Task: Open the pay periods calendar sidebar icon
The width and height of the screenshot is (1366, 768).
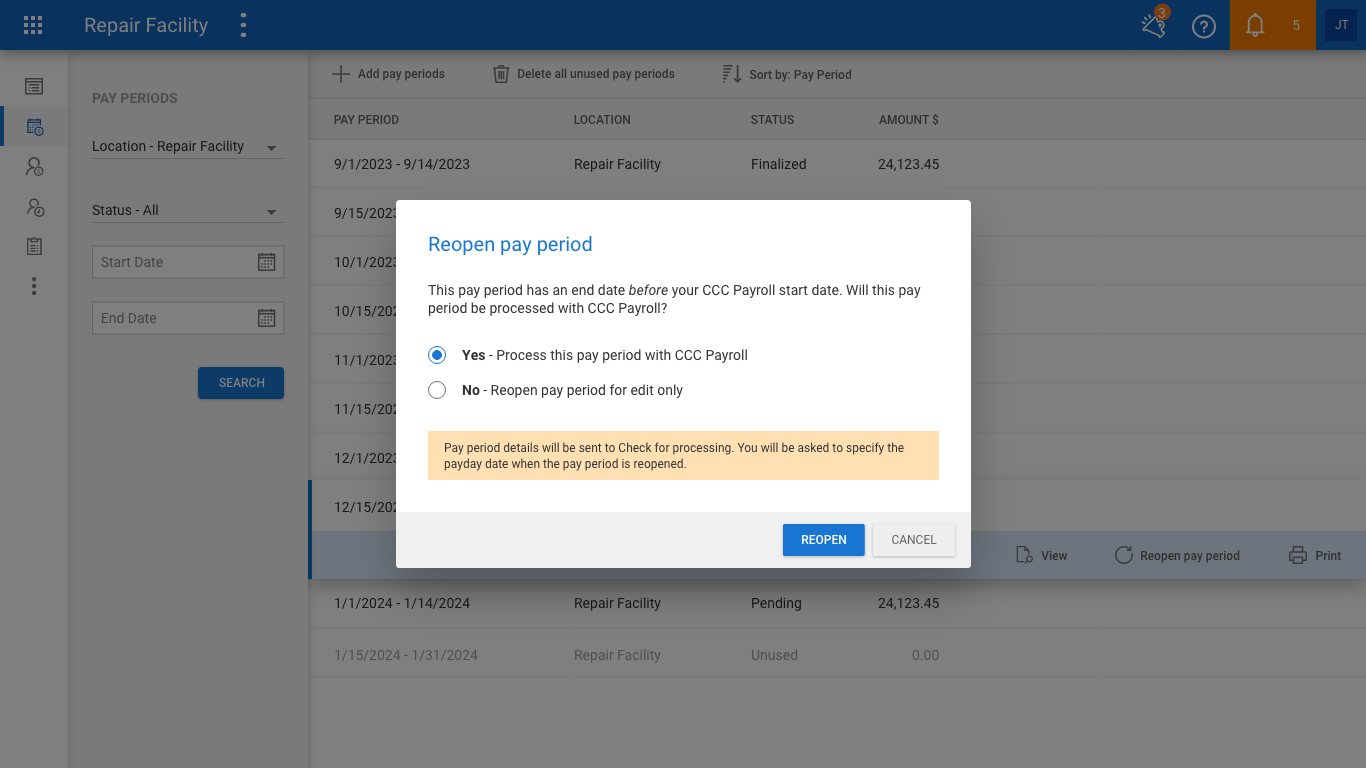Action: click(34, 127)
